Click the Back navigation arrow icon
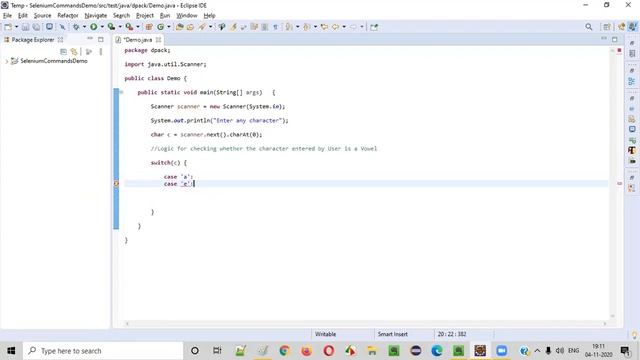 [x=335, y=27]
